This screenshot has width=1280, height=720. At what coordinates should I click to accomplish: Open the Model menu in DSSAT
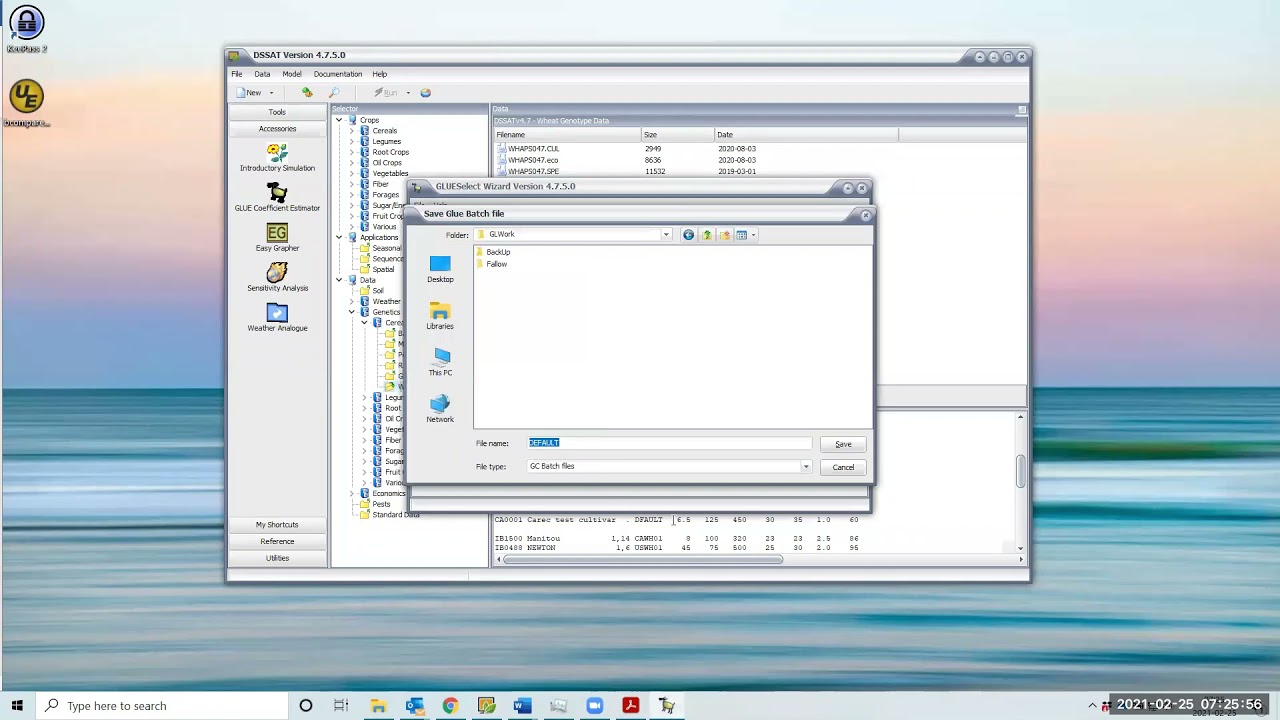(291, 74)
